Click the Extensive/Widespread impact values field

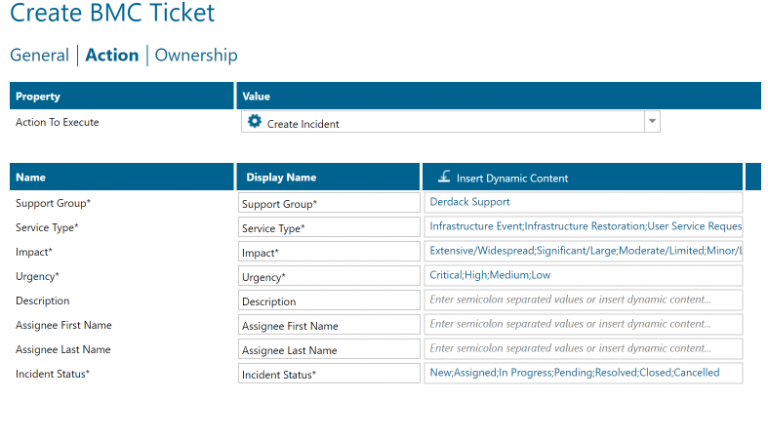coord(583,251)
